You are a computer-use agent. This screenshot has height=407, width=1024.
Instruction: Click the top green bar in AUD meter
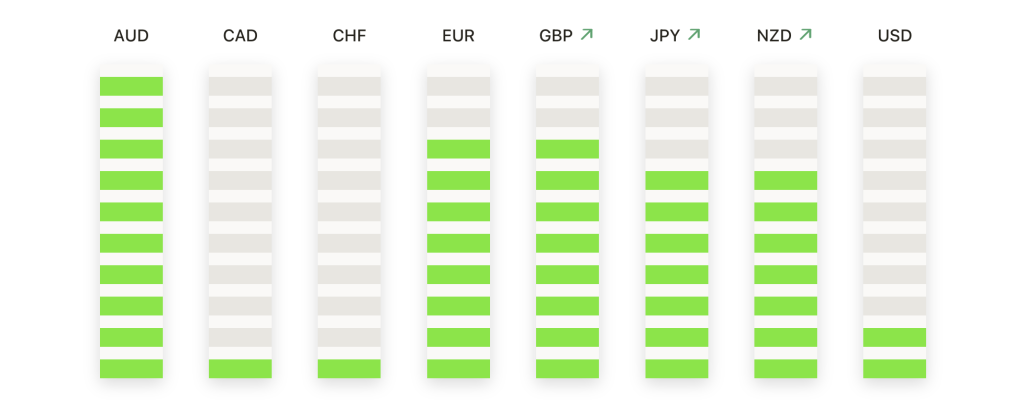(x=131, y=86)
